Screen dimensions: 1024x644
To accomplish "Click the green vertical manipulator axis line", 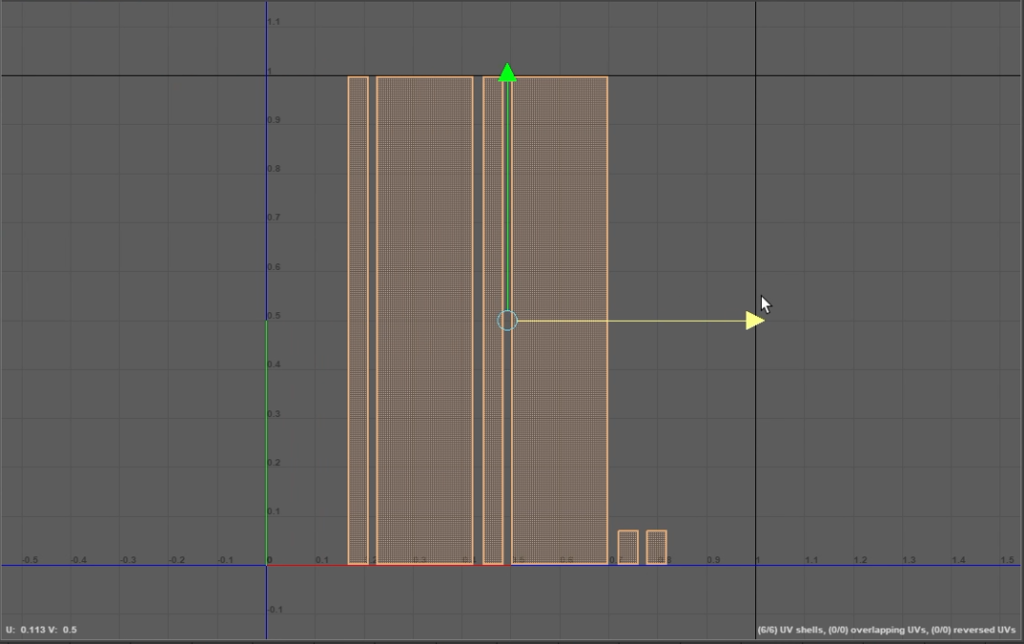I will [507, 200].
